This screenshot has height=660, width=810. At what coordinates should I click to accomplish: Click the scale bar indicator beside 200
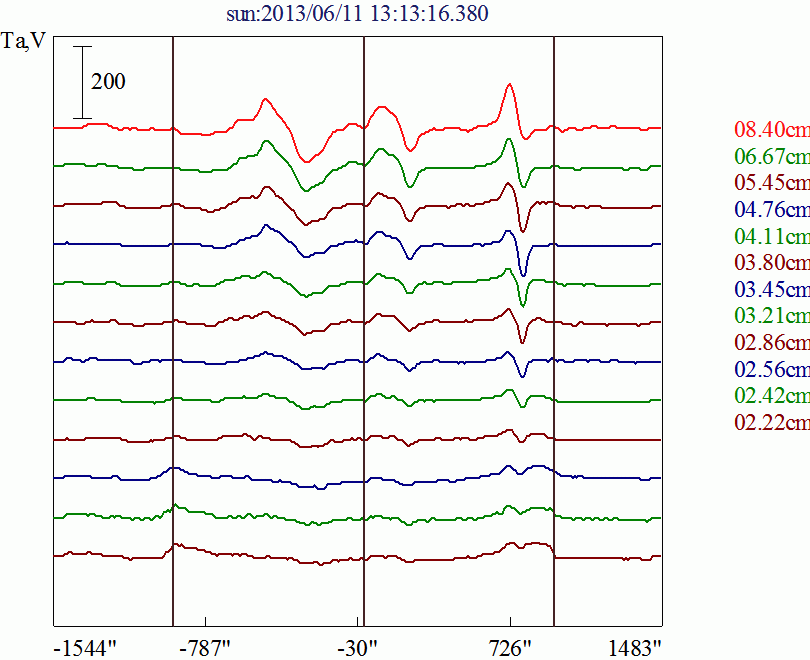pos(82,83)
